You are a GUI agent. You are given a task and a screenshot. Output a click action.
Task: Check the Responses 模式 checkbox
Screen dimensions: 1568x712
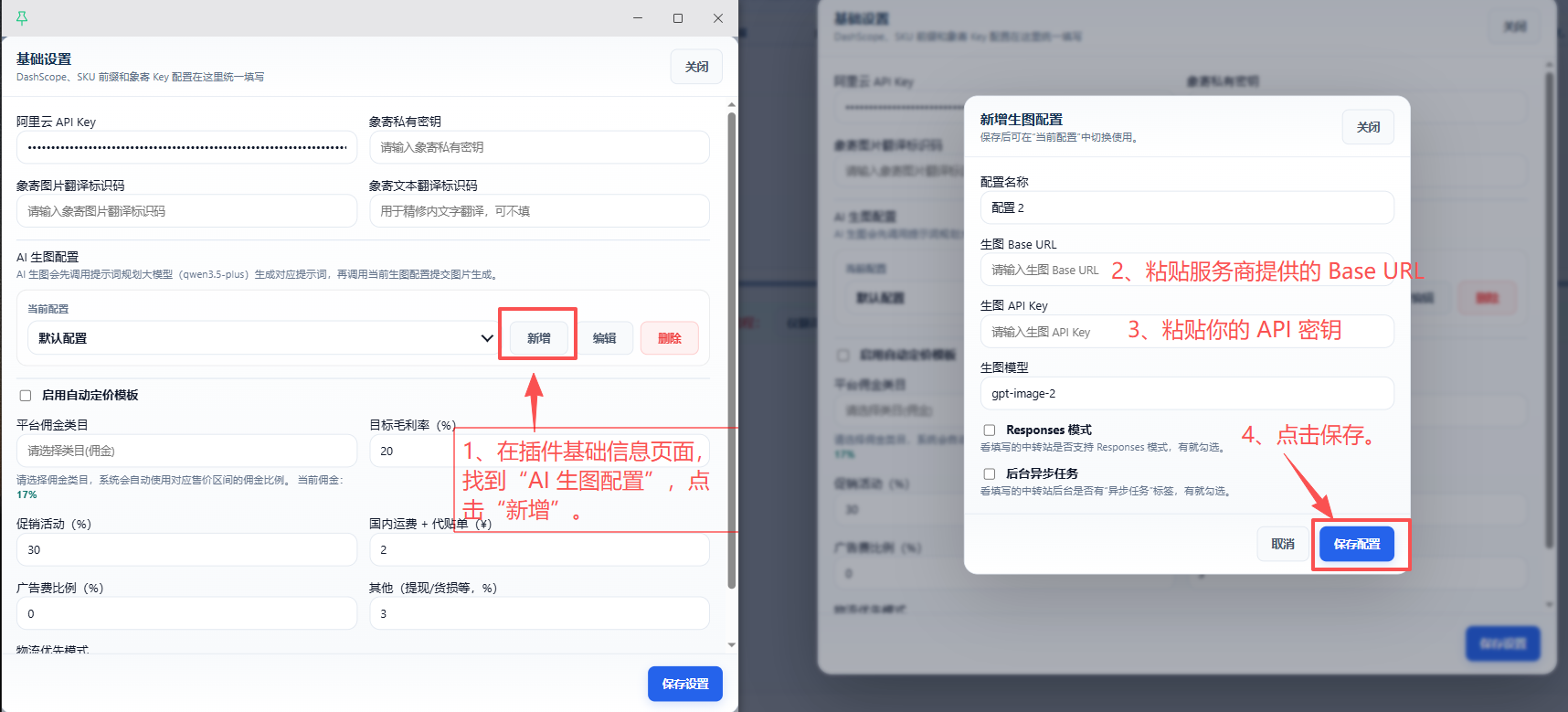click(x=990, y=430)
